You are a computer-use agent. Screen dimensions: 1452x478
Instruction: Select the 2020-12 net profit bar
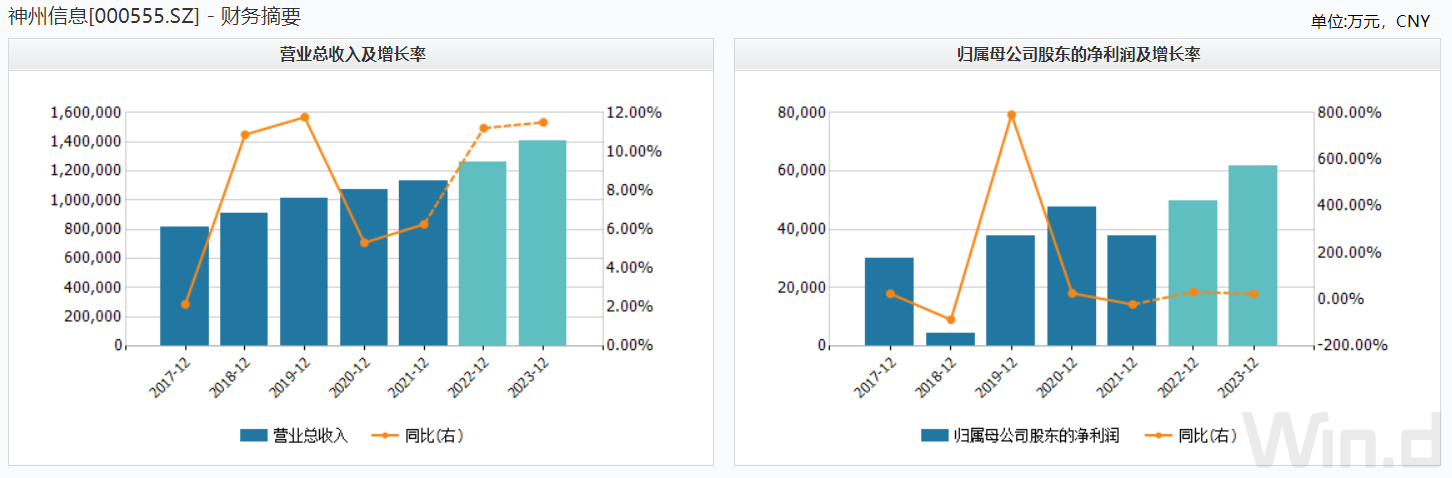[x=1071, y=276]
